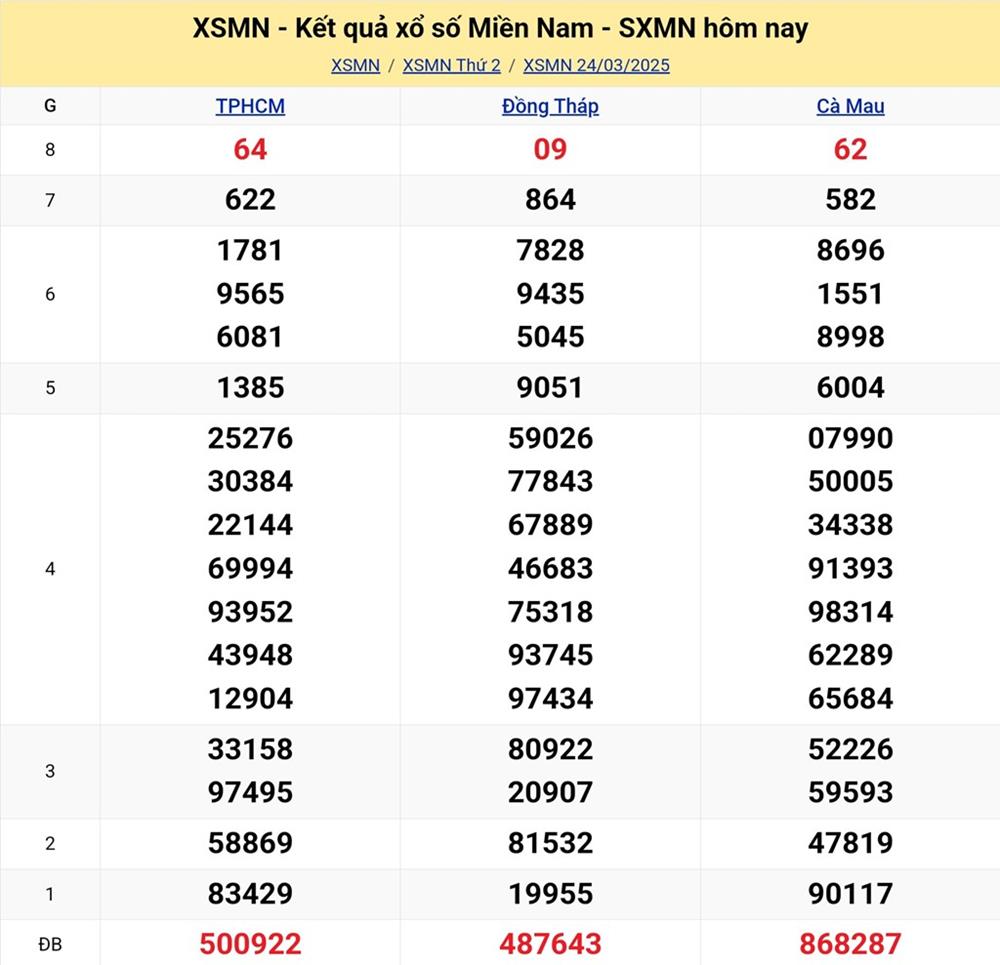Click TPHCM eighth prize number 64
The height and width of the screenshot is (965, 1000).
(250, 150)
